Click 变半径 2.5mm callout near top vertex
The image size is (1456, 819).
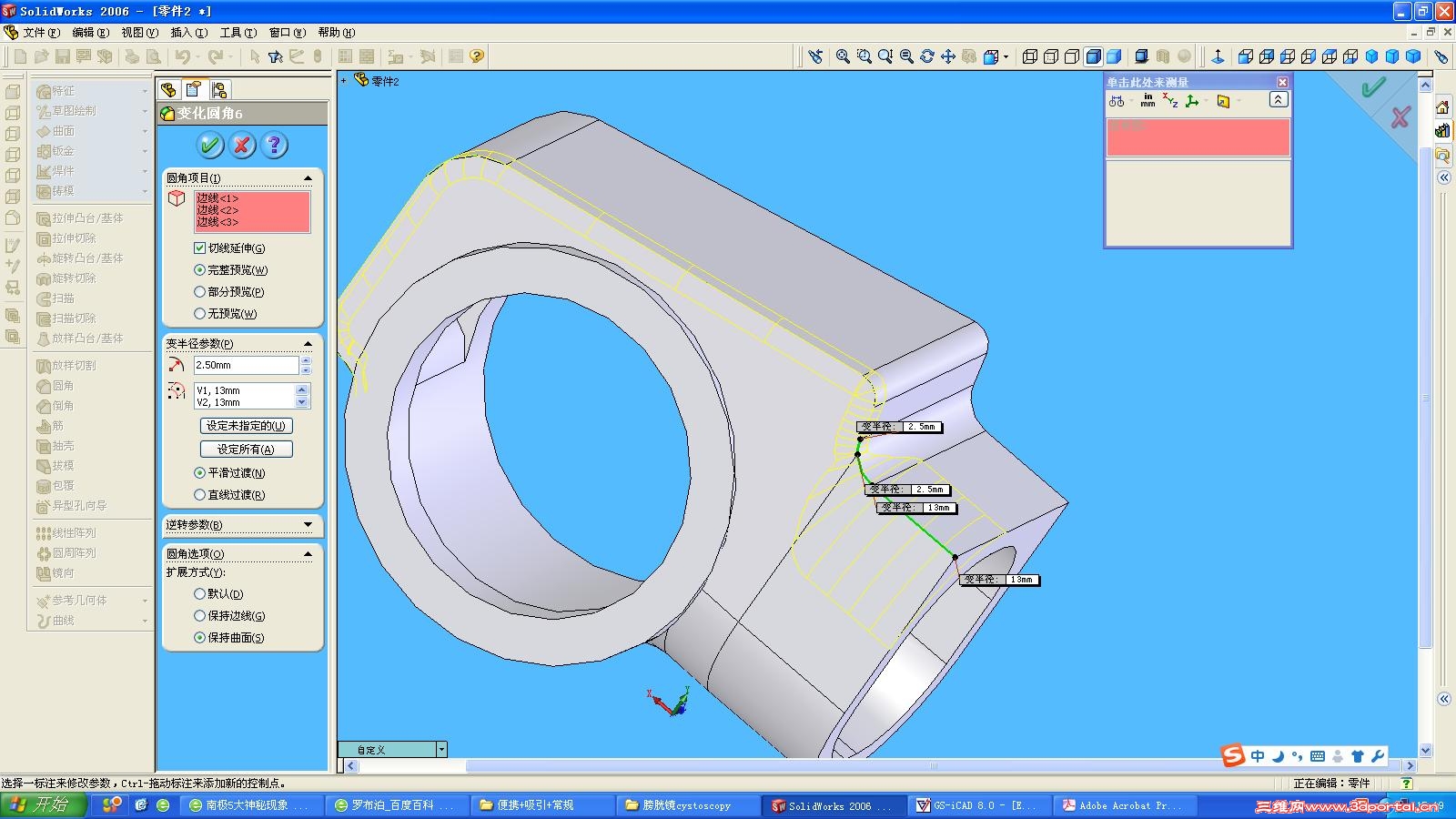click(898, 427)
